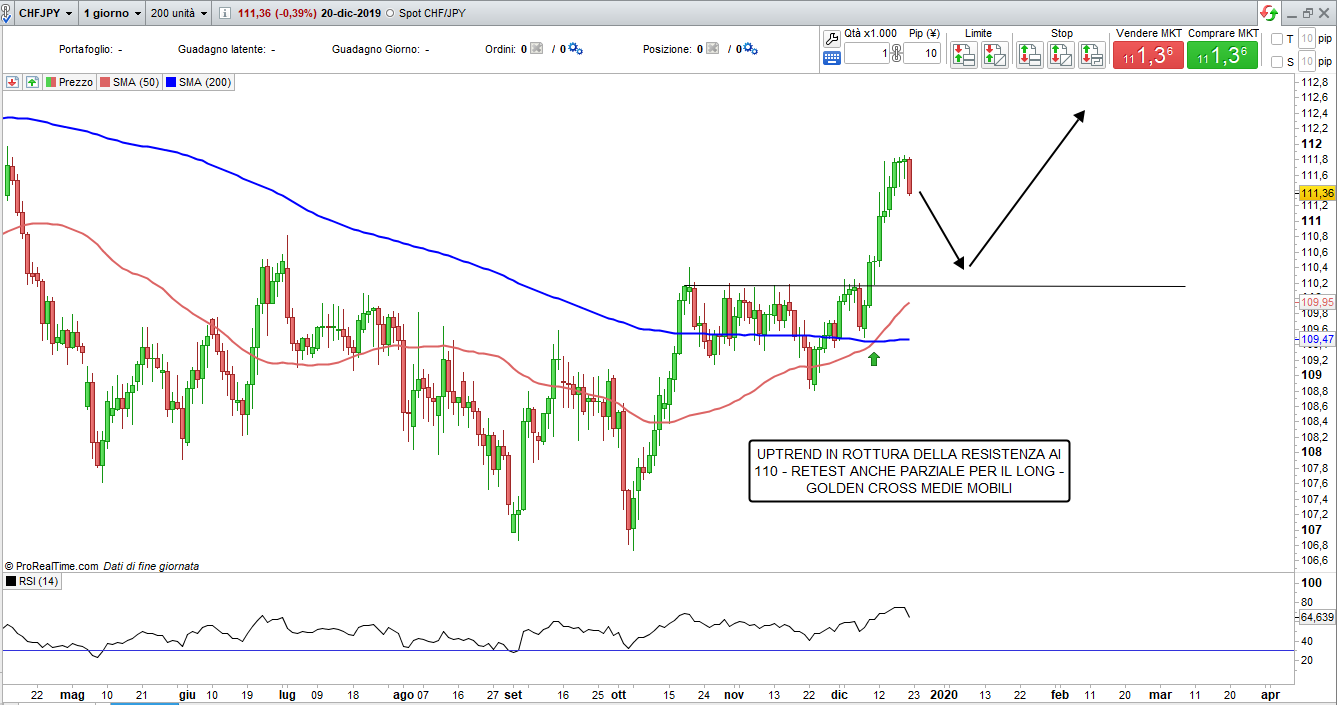Select the SMA (50) indicator label
Viewport: 1337px width, 705px height.
pos(130,82)
